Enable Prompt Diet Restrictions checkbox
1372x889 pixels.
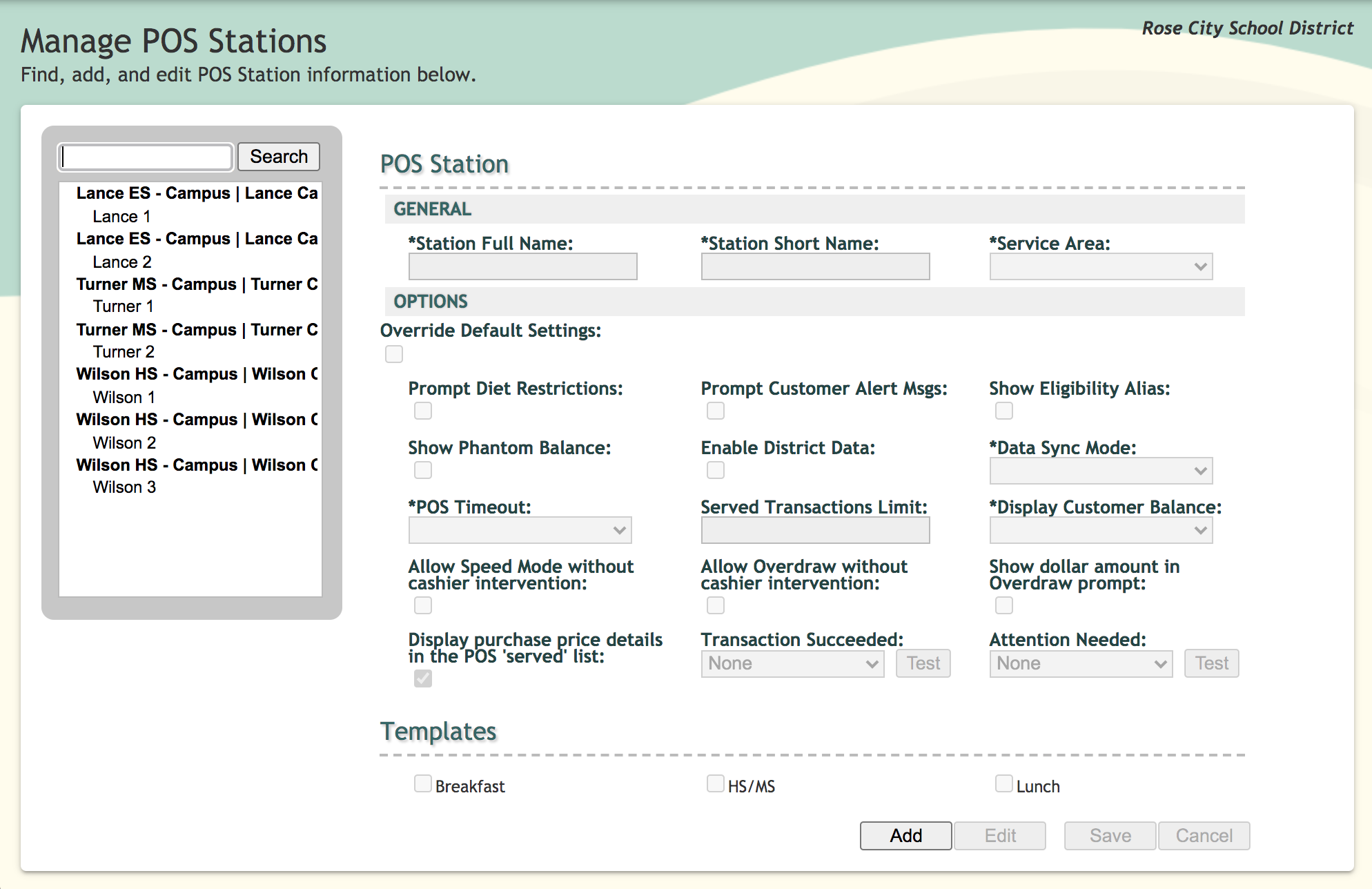coord(423,411)
